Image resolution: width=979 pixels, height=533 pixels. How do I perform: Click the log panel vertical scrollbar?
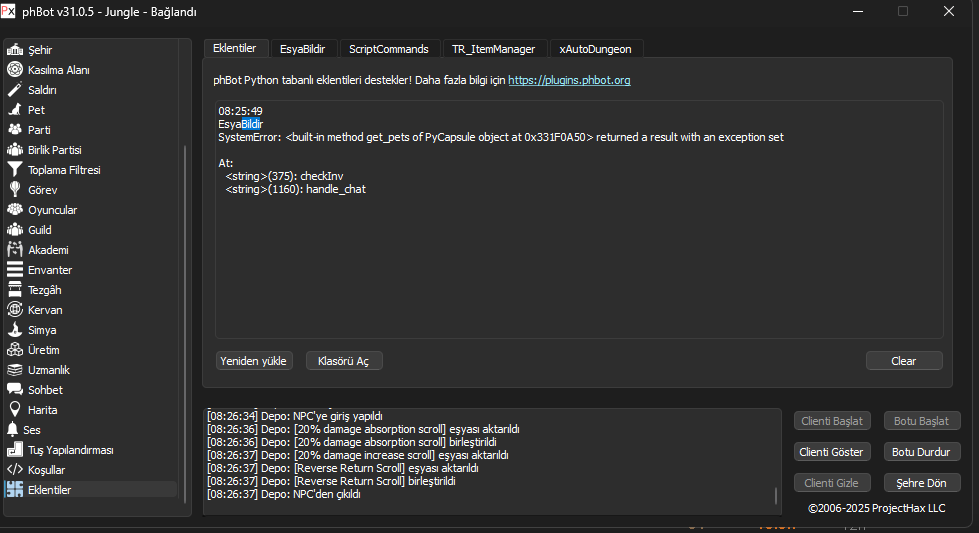pos(775,496)
